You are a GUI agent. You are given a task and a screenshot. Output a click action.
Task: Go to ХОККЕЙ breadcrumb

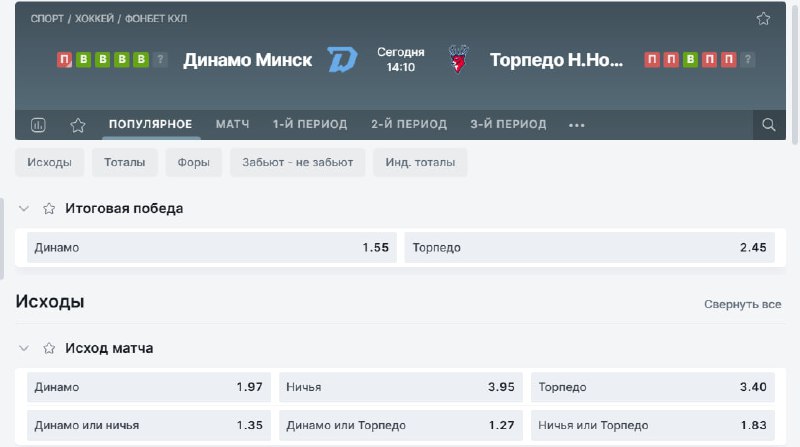point(94,19)
